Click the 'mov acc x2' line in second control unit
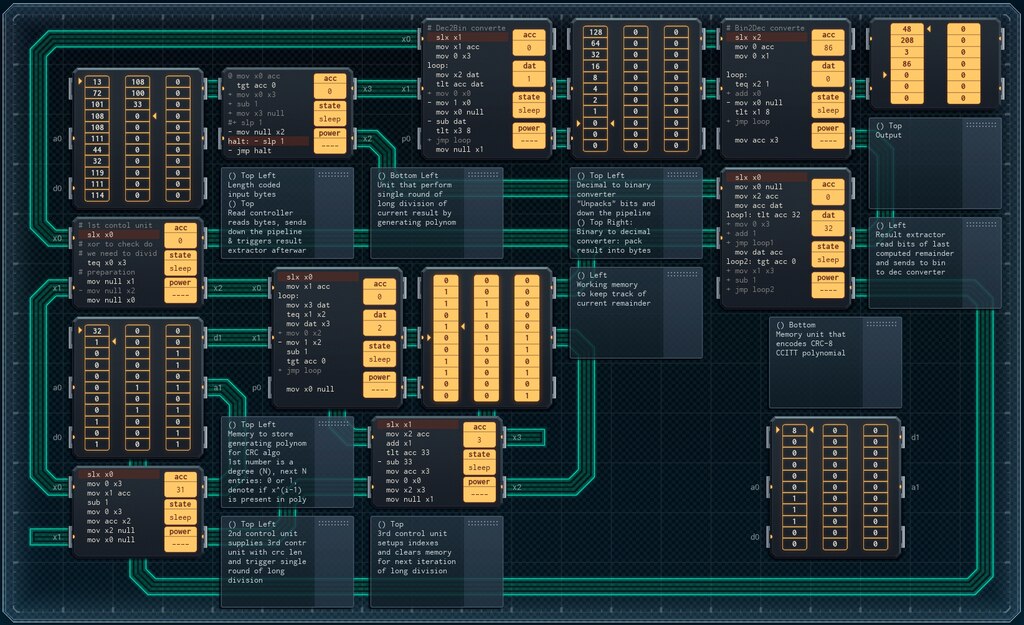 [x=108, y=521]
